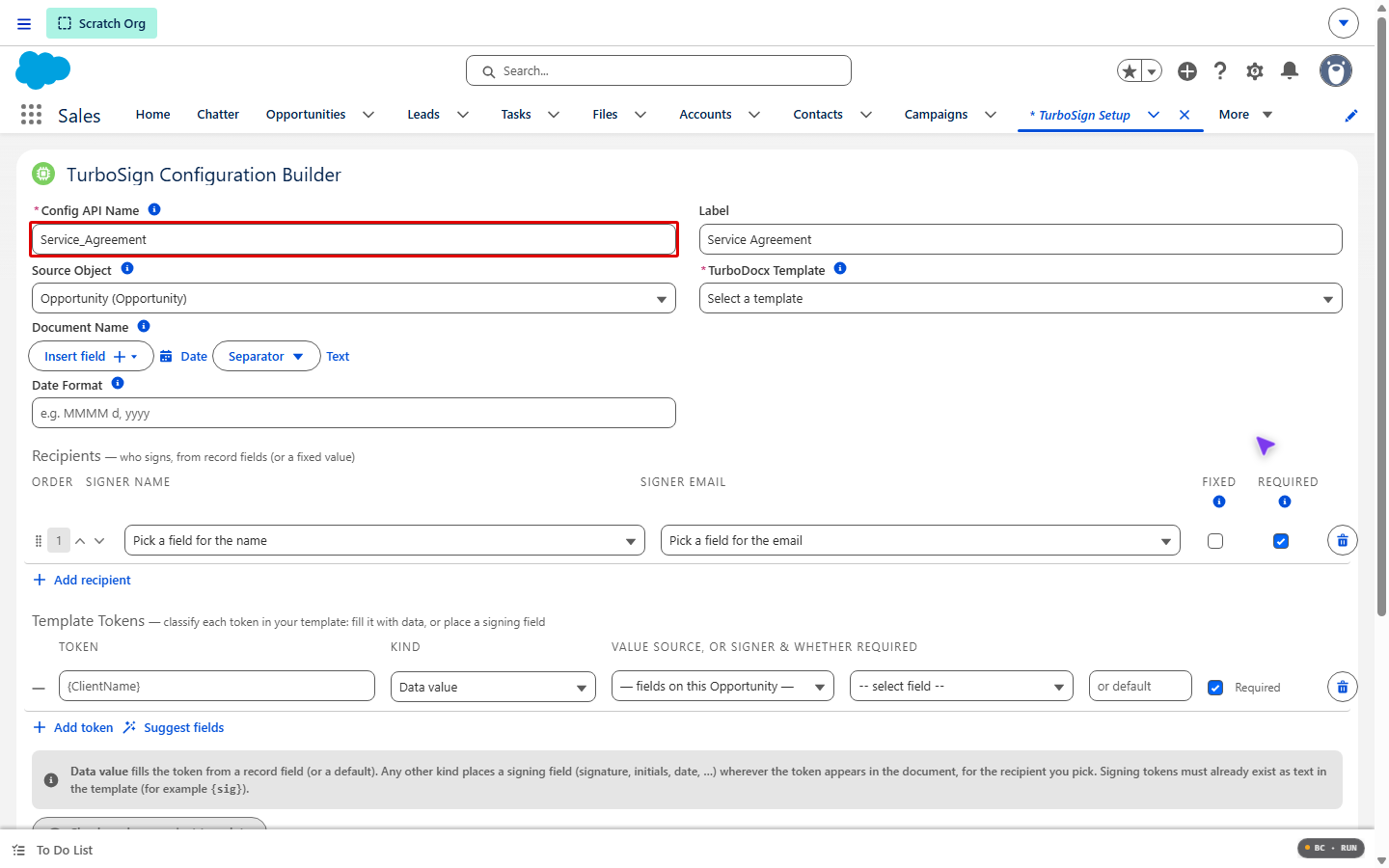Uncheck Required for the {ClientName} token
The height and width of the screenshot is (868, 1389).
pyautogui.click(x=1215, y=688)
